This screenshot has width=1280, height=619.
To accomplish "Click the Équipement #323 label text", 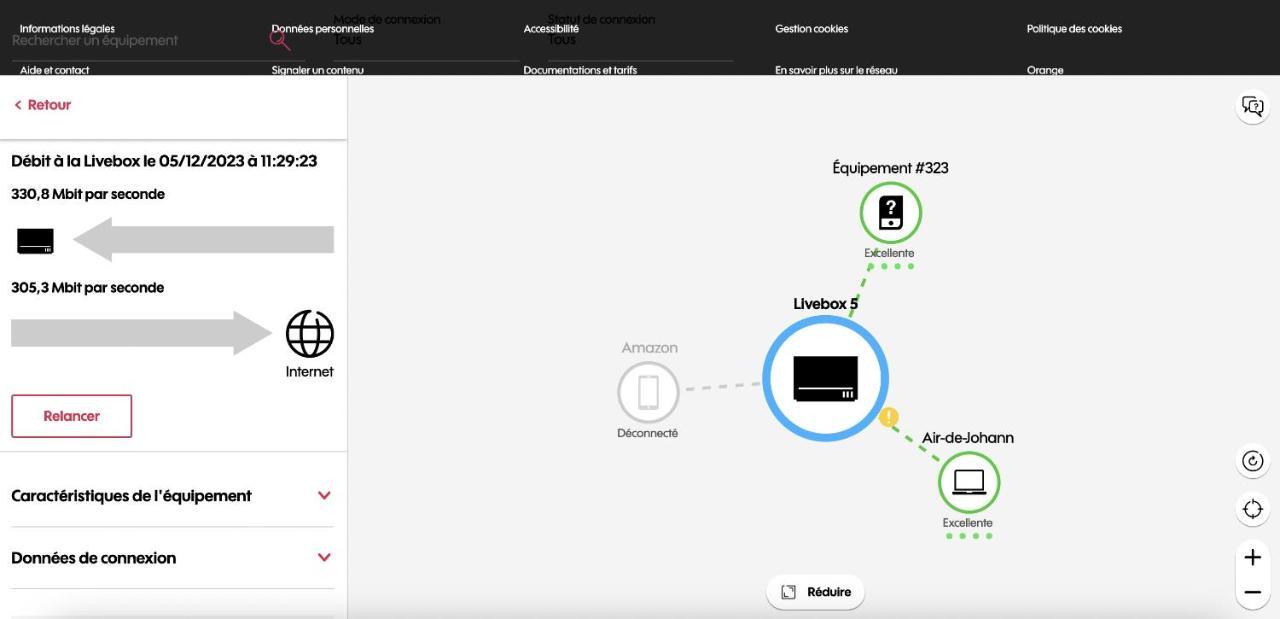I will [x=890, y=168].
